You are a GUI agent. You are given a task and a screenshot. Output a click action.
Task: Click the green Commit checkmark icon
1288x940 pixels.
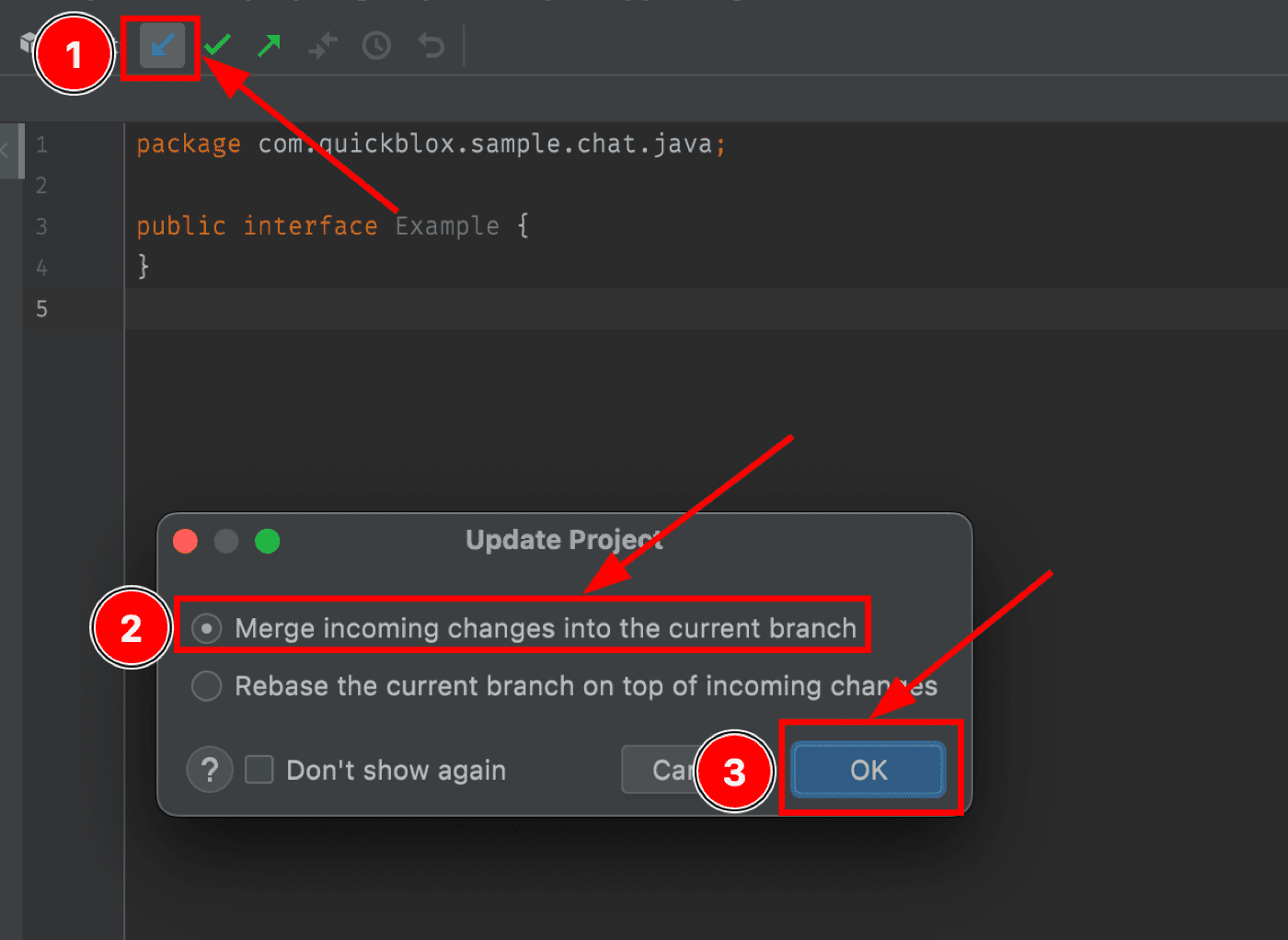point(218,45)
